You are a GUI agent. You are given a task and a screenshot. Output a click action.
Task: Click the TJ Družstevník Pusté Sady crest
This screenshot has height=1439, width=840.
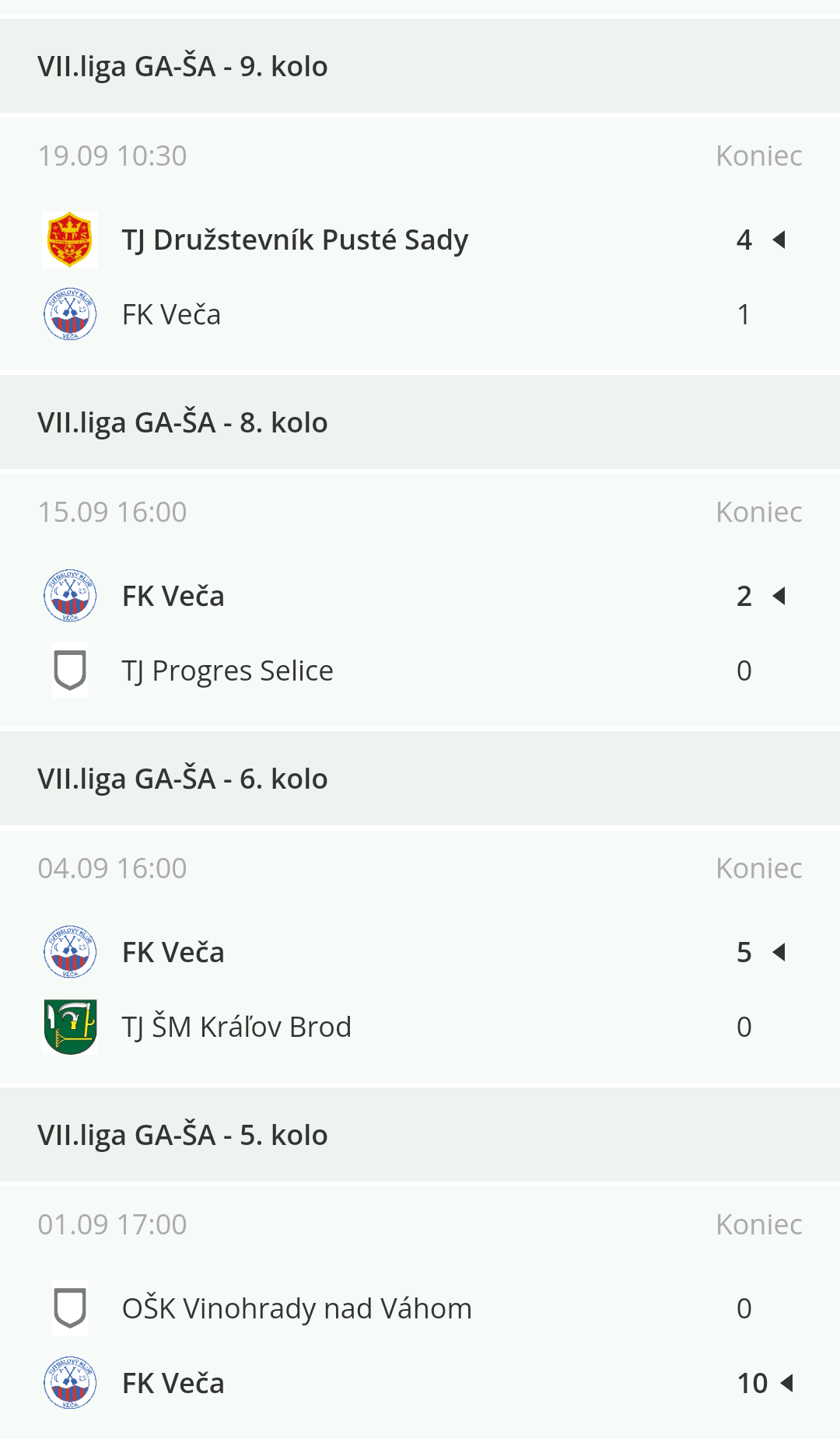point(70,240)
